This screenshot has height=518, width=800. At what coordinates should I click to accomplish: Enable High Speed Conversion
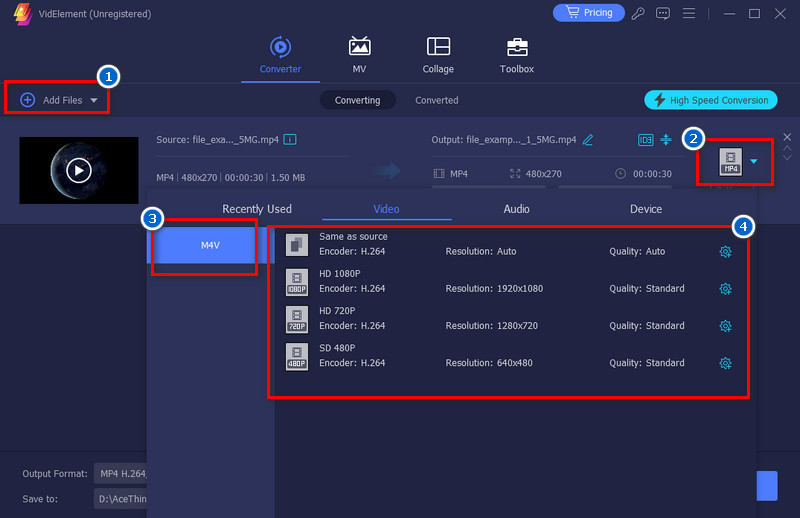click(x=711, y=100)
